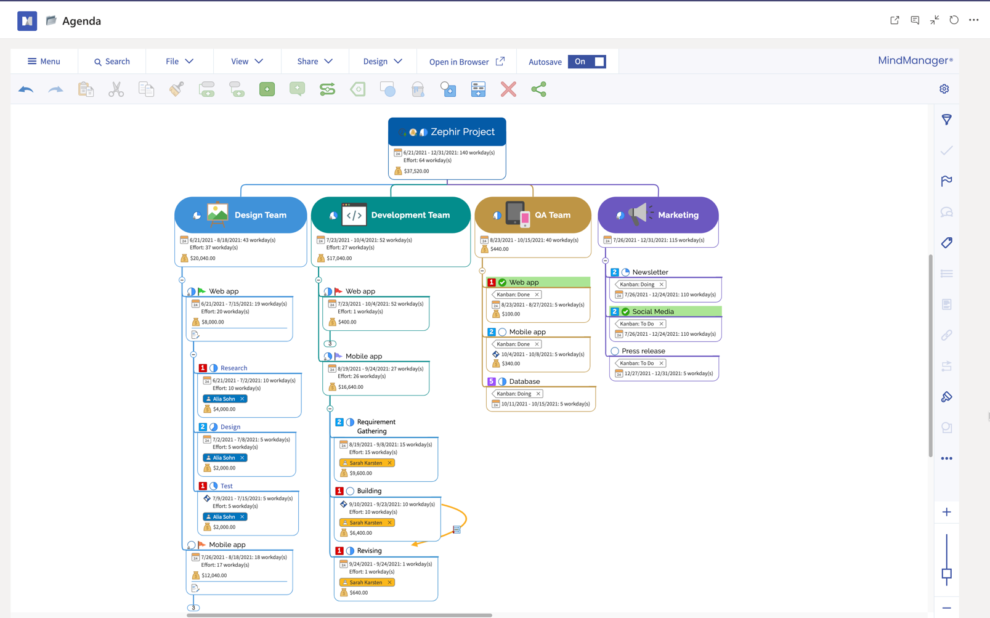
Task: Click the Undo arrow in toolbar
Action: tap(26, 90)
